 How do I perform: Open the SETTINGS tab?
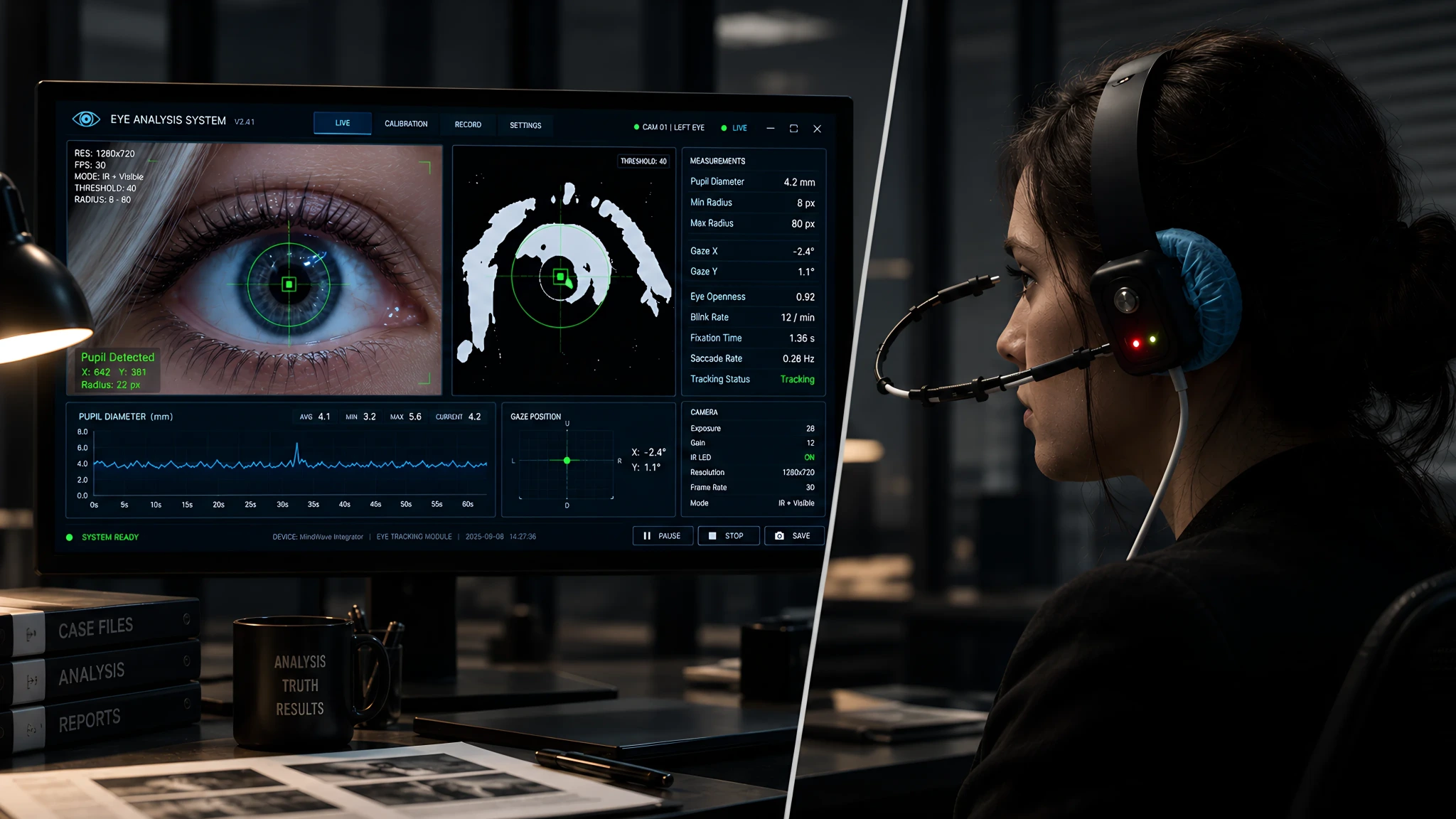[525, 125]
